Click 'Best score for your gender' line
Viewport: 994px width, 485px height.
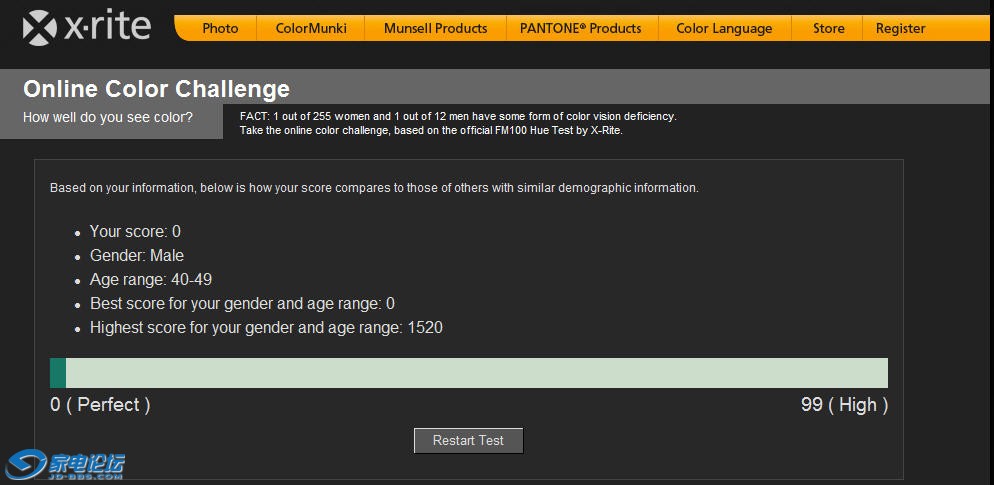click(242, 304)
